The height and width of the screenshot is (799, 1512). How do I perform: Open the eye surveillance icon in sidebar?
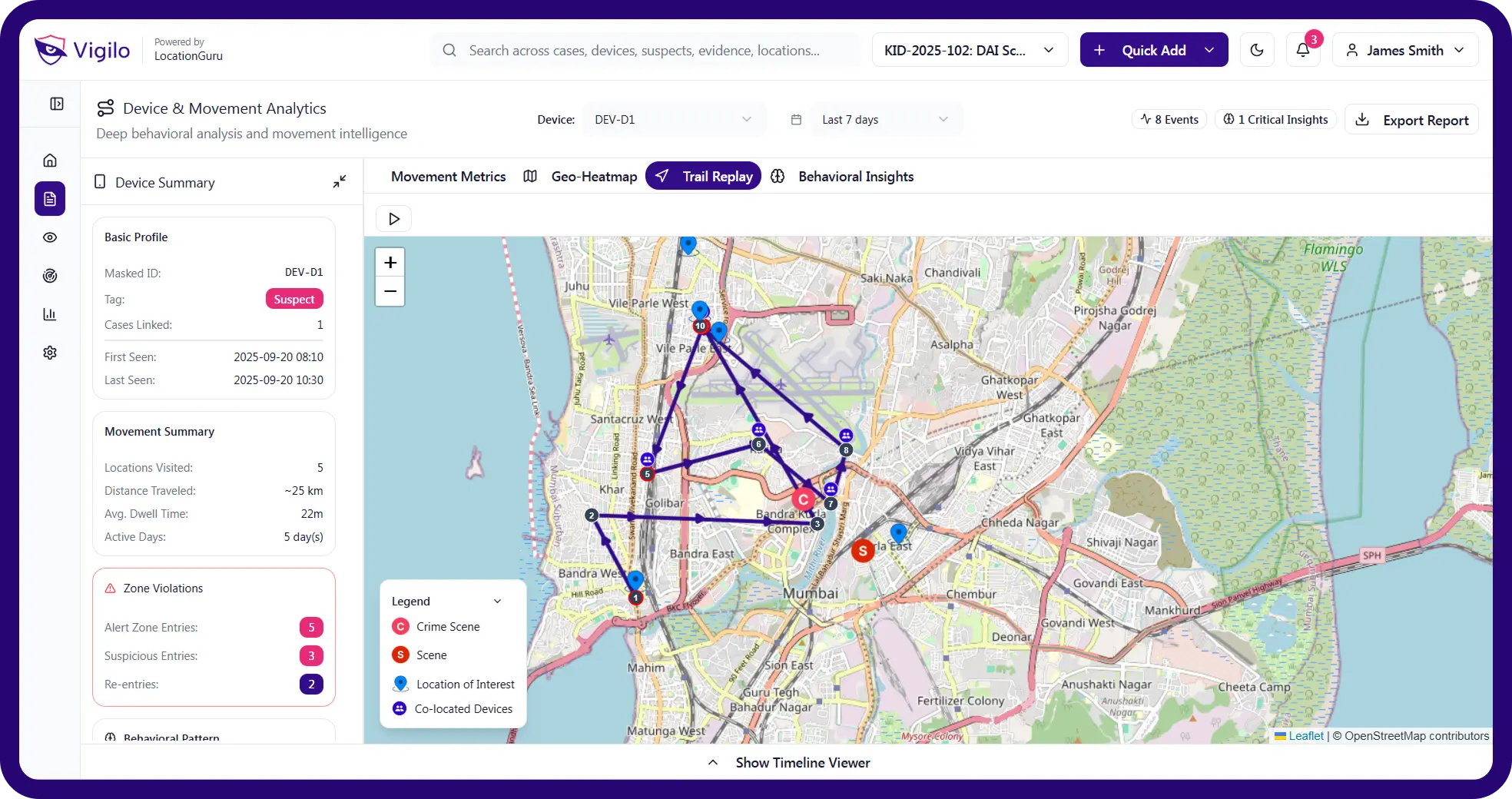[50, 237]
